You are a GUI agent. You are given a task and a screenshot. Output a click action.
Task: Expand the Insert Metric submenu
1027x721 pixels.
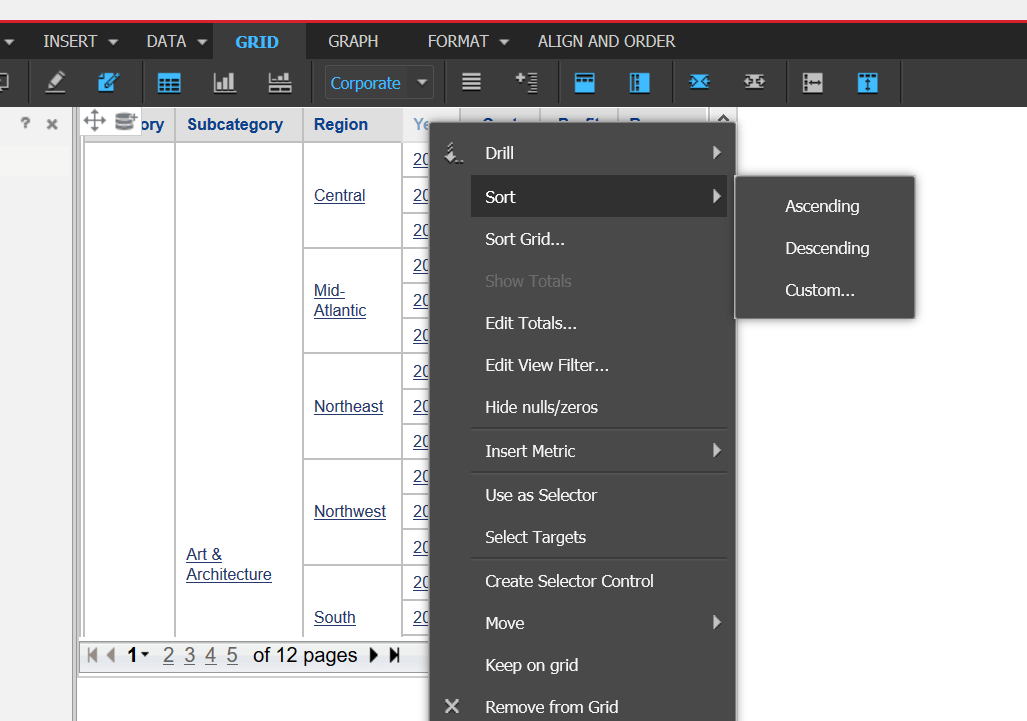tap(599, 451)
